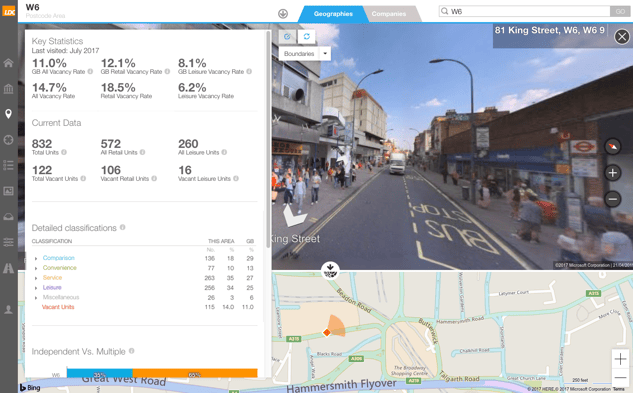Expand the Comparison classification row
The width and height of the screenshot is (633, 393).
(x=36, y=258)
